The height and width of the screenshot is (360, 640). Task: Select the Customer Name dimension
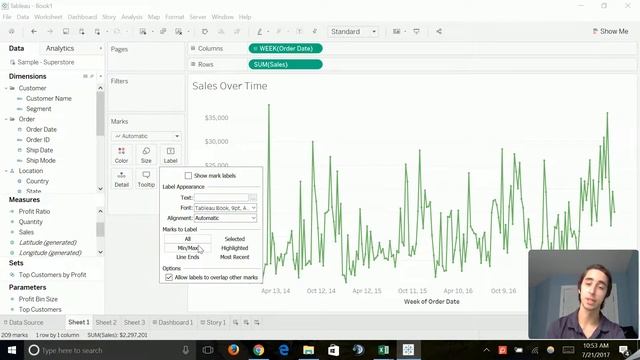point(49,98)
